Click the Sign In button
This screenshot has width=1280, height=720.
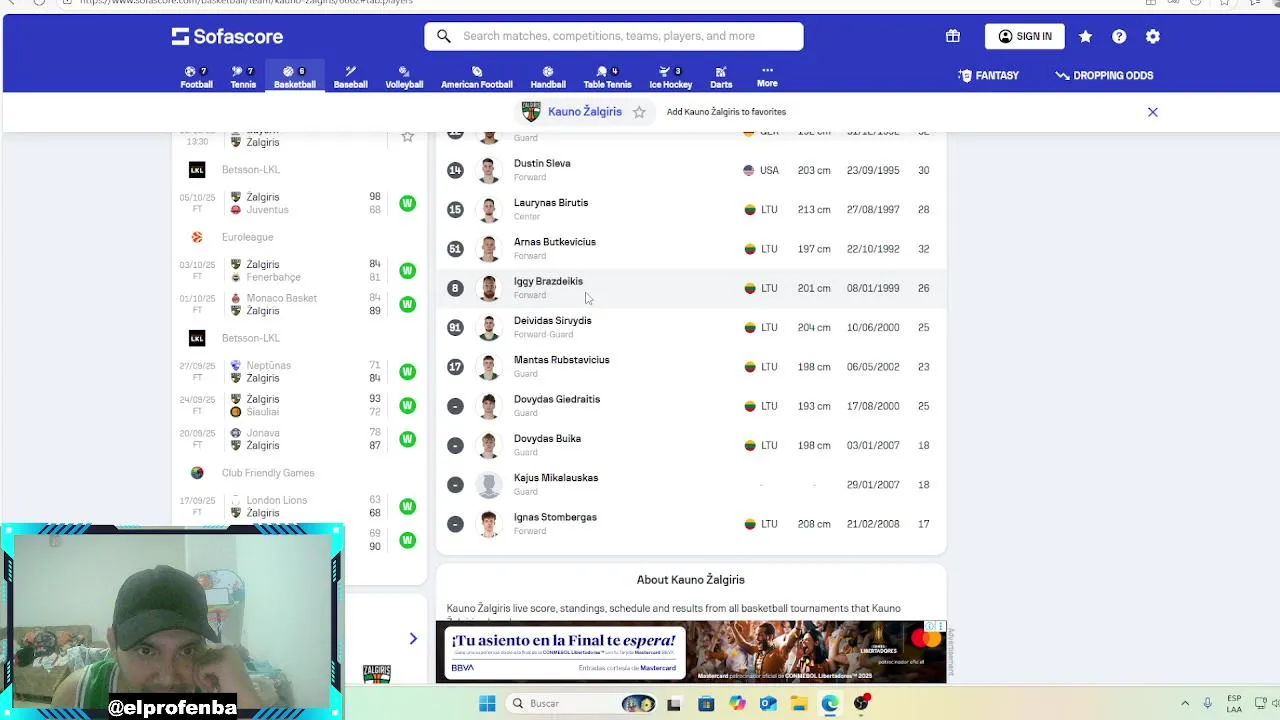(1025, 36)
